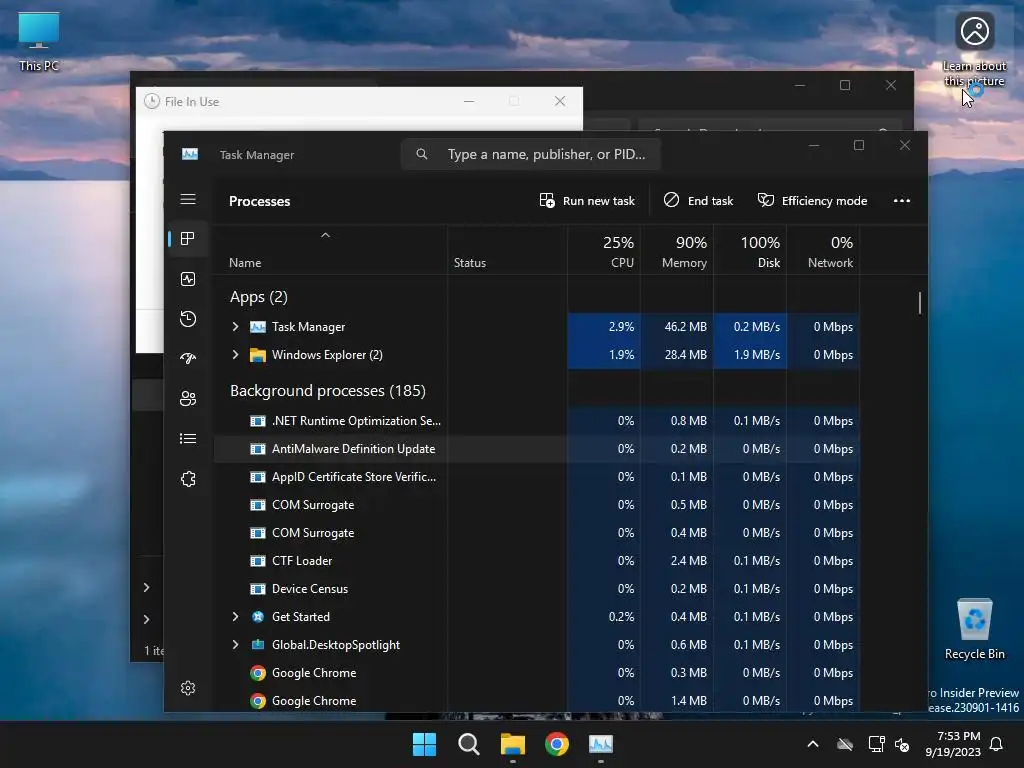This screenshot has width=1024, height=768.
Task: Select AntiMalware Definition Update process
Action: [537, 449]
